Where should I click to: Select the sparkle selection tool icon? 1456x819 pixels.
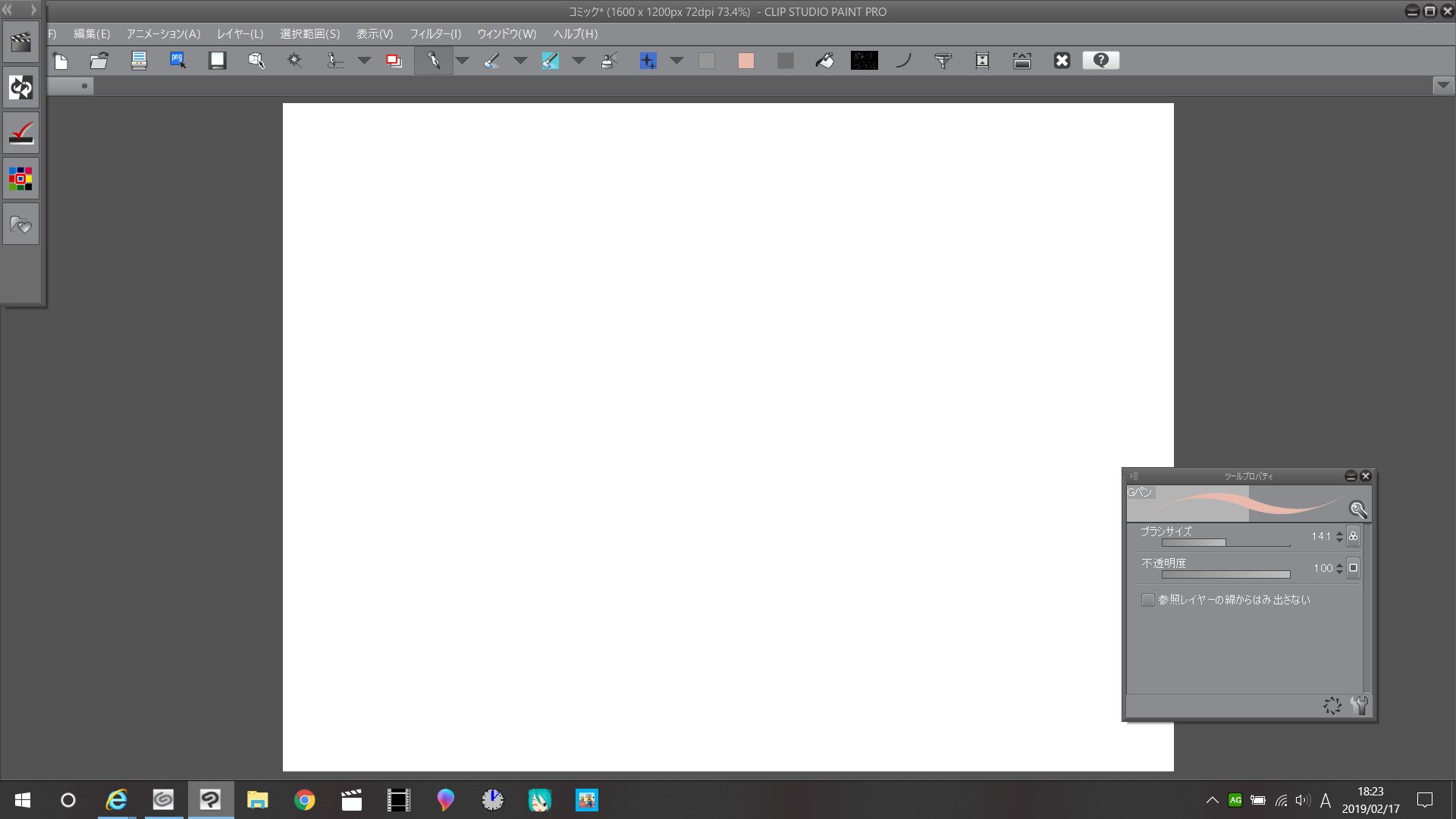pos(294,61)
